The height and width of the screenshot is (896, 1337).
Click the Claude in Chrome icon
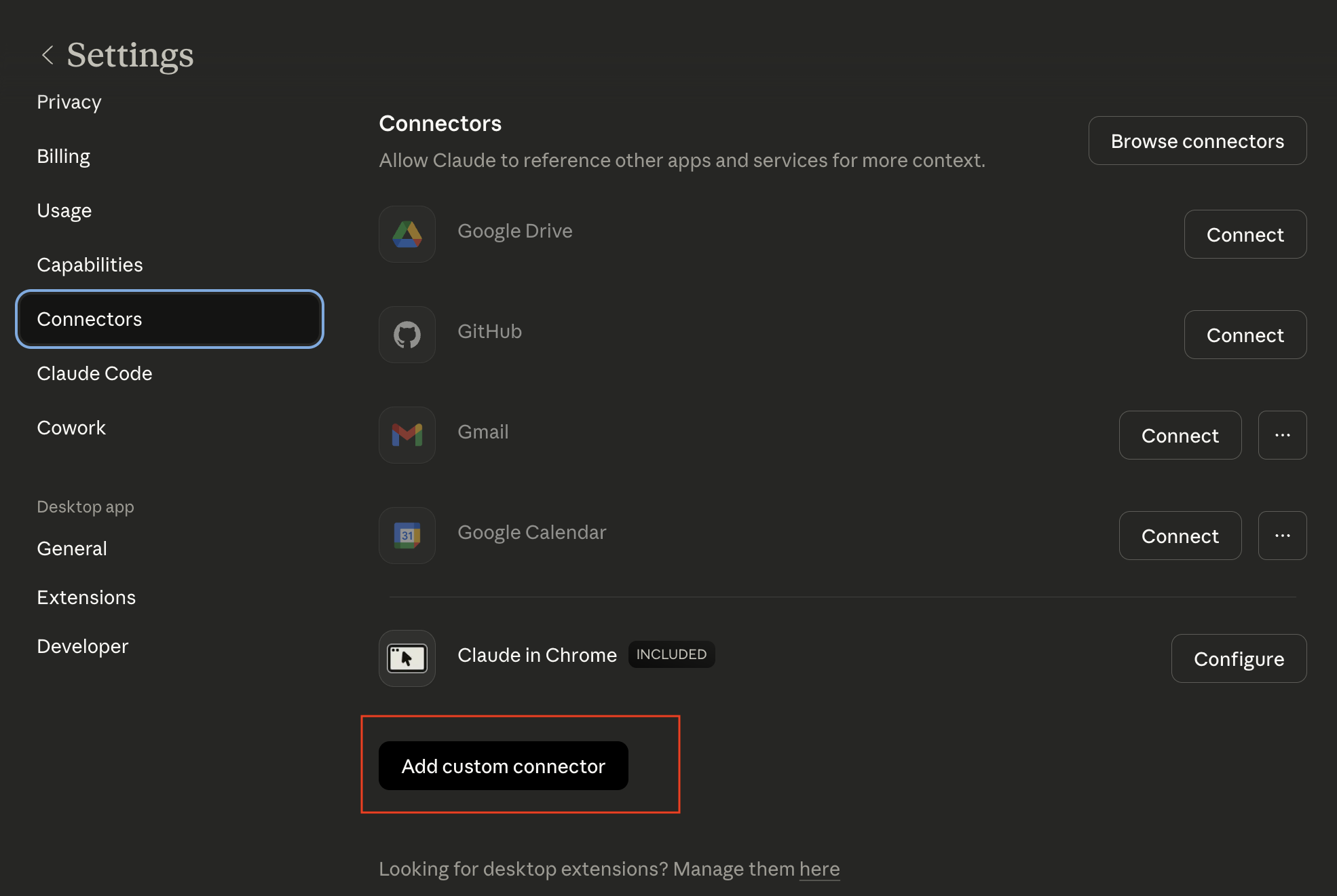(x=407, y=658)
